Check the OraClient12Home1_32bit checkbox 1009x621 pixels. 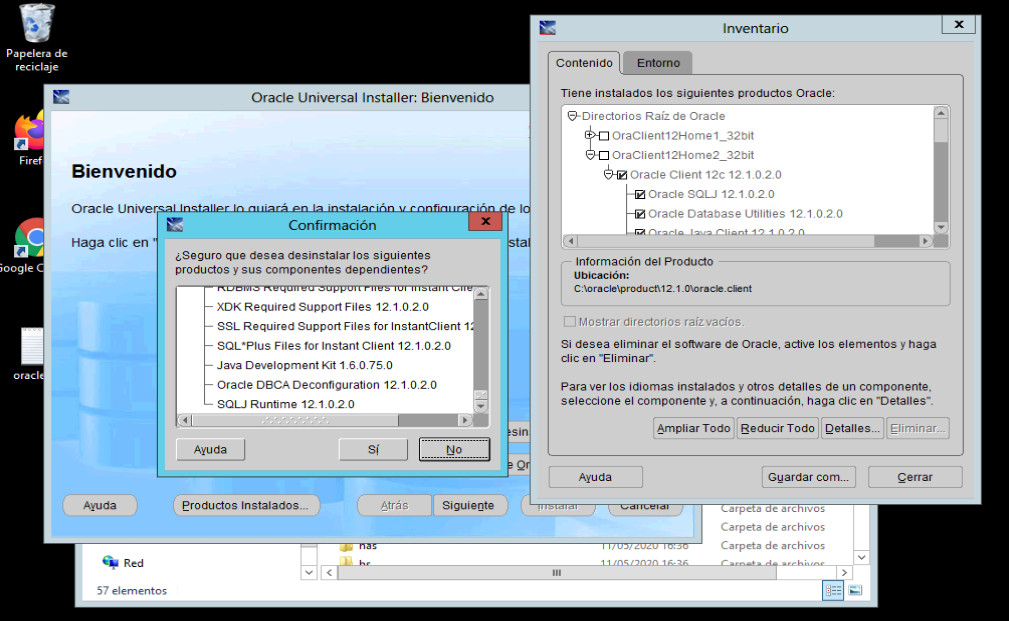(602, 135)
